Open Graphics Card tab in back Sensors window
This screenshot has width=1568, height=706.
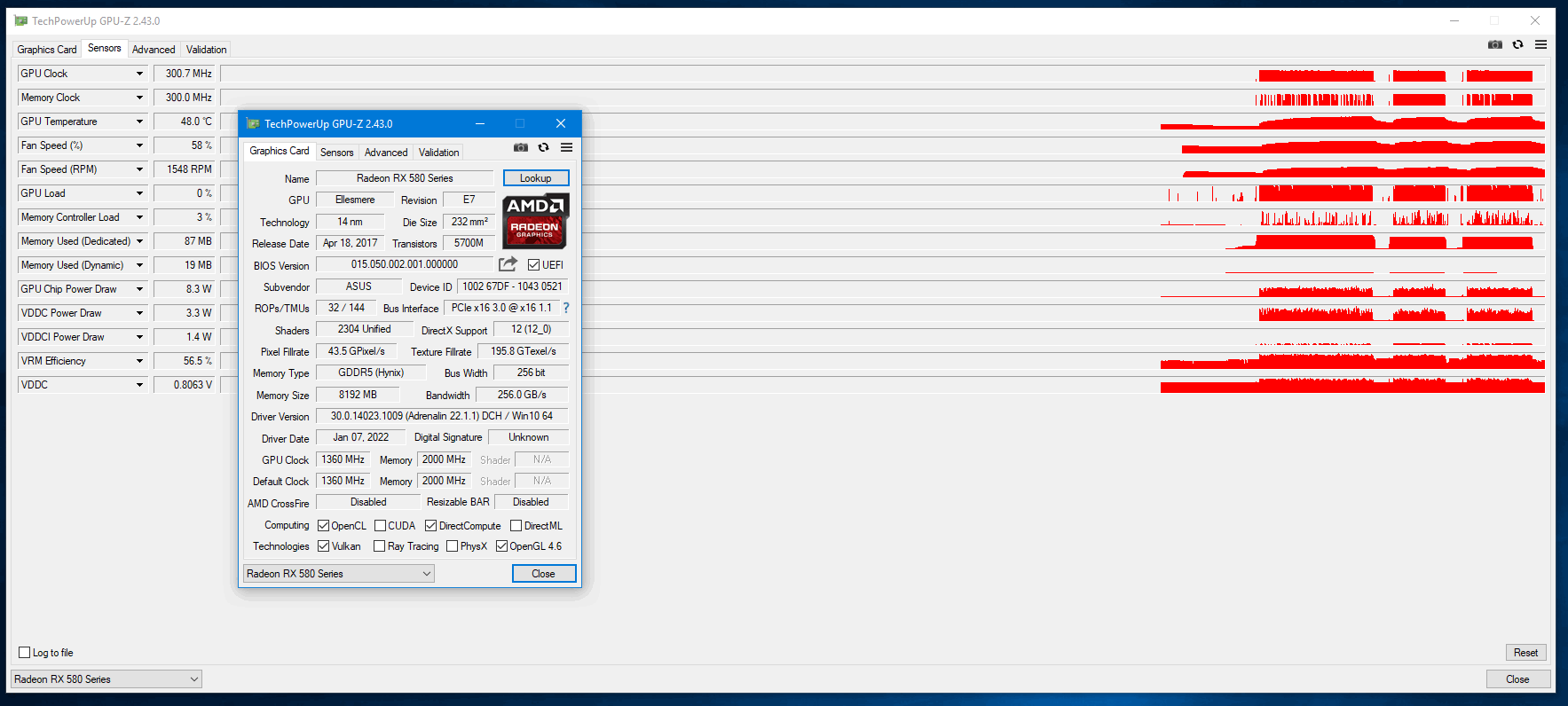click(47, 50)
